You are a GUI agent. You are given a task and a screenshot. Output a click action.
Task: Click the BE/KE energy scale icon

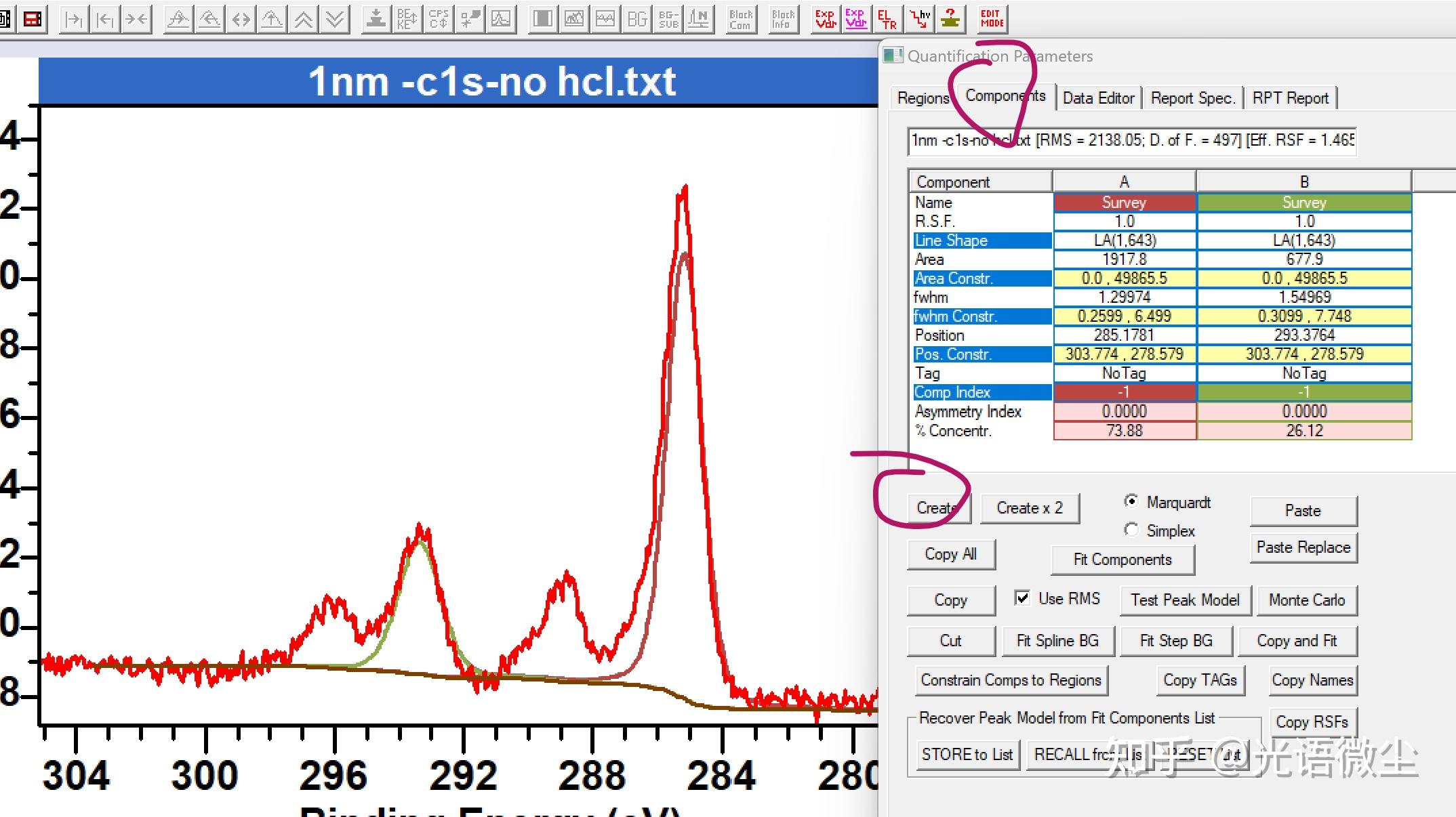(x=407, y=18)
